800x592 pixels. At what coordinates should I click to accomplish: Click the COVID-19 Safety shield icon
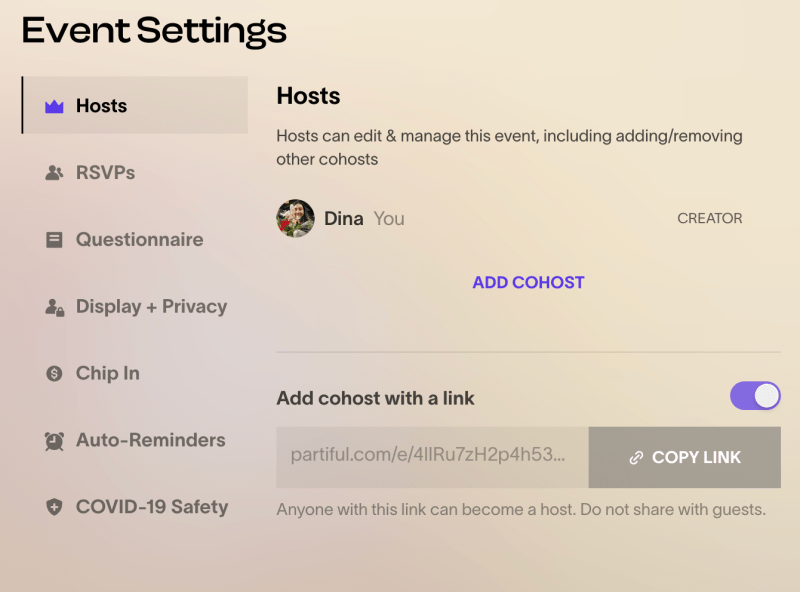pyautogui.click(x=54, y=507)
